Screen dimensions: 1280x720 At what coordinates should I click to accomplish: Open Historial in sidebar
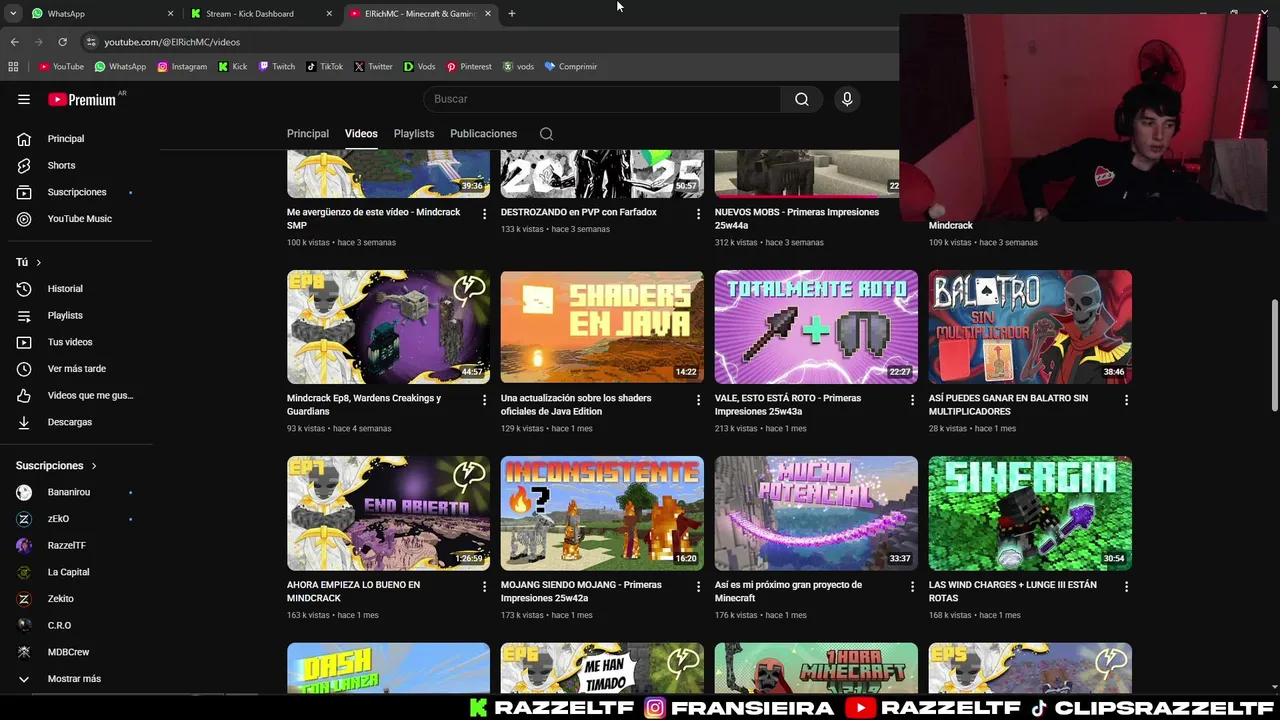point(76,289)
